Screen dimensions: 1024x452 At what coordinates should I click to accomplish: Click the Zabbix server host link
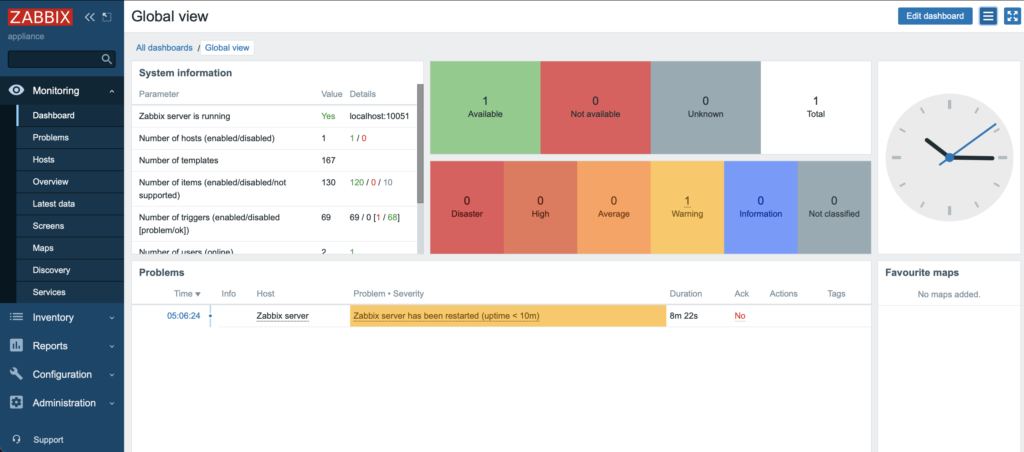pos(282,316)
